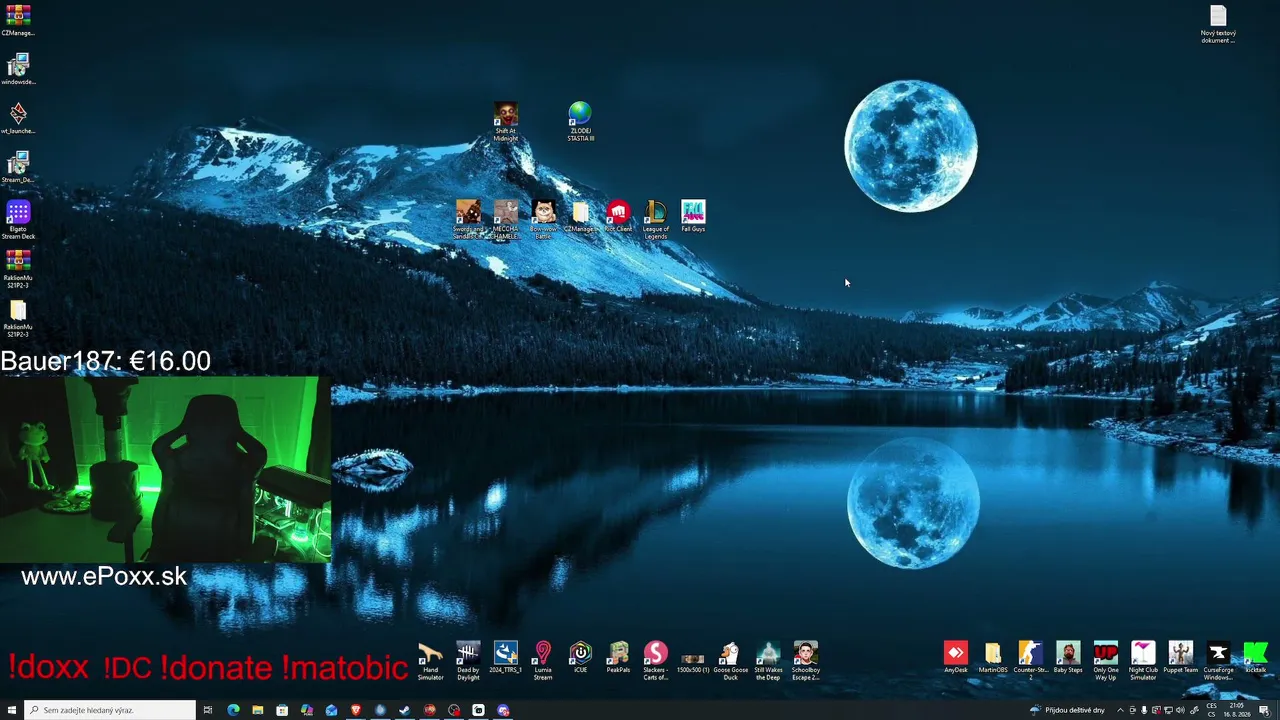
Task: Switch the CES keyboard language indicator
Action: click(1212, 710)
